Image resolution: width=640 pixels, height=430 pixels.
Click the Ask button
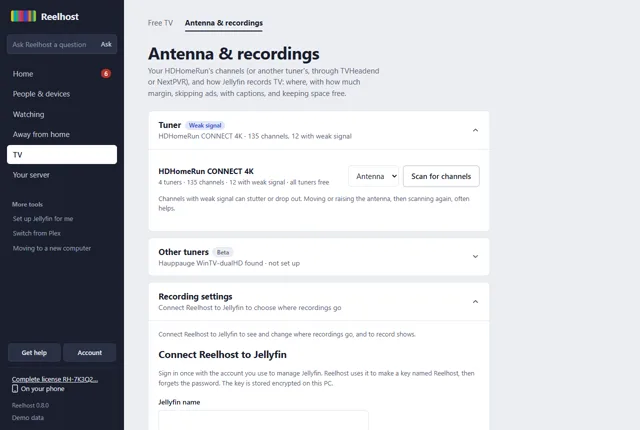pos(106,44)
